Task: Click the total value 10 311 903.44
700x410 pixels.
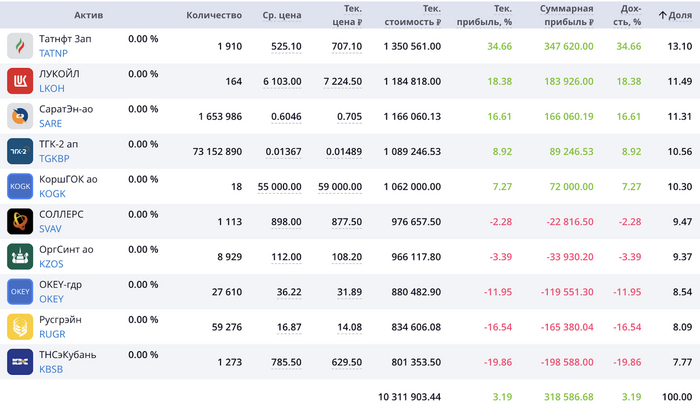Action: (x=410, y=396)
